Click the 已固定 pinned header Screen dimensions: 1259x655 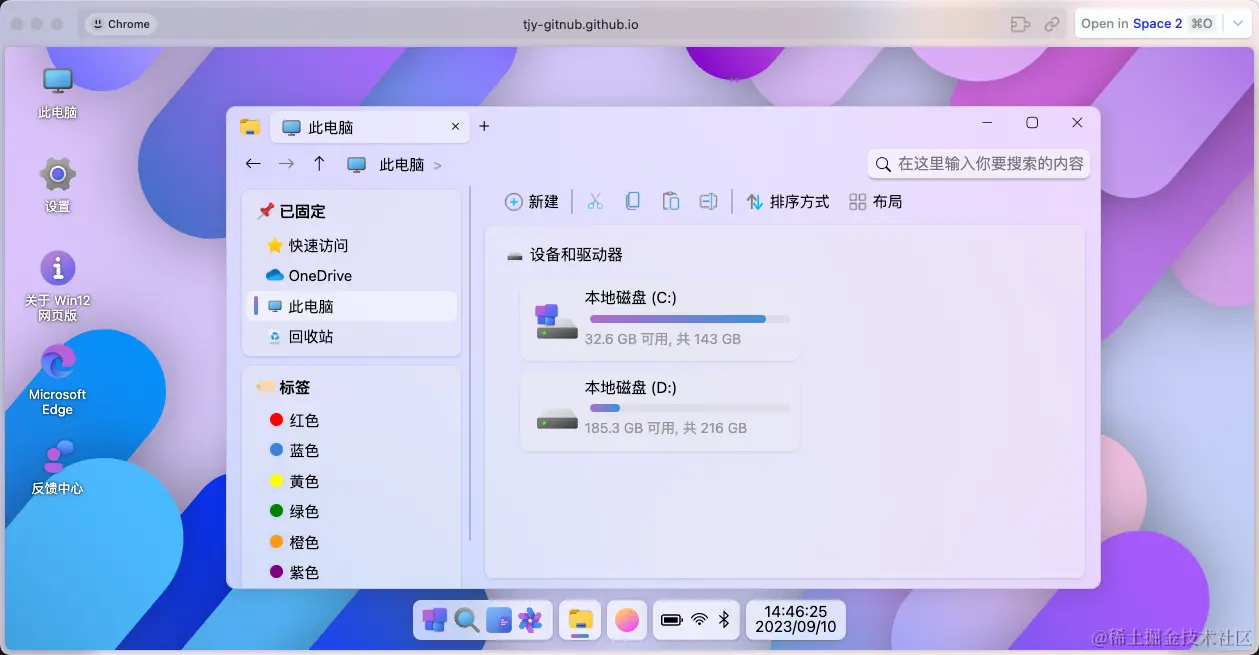point(292,211)
